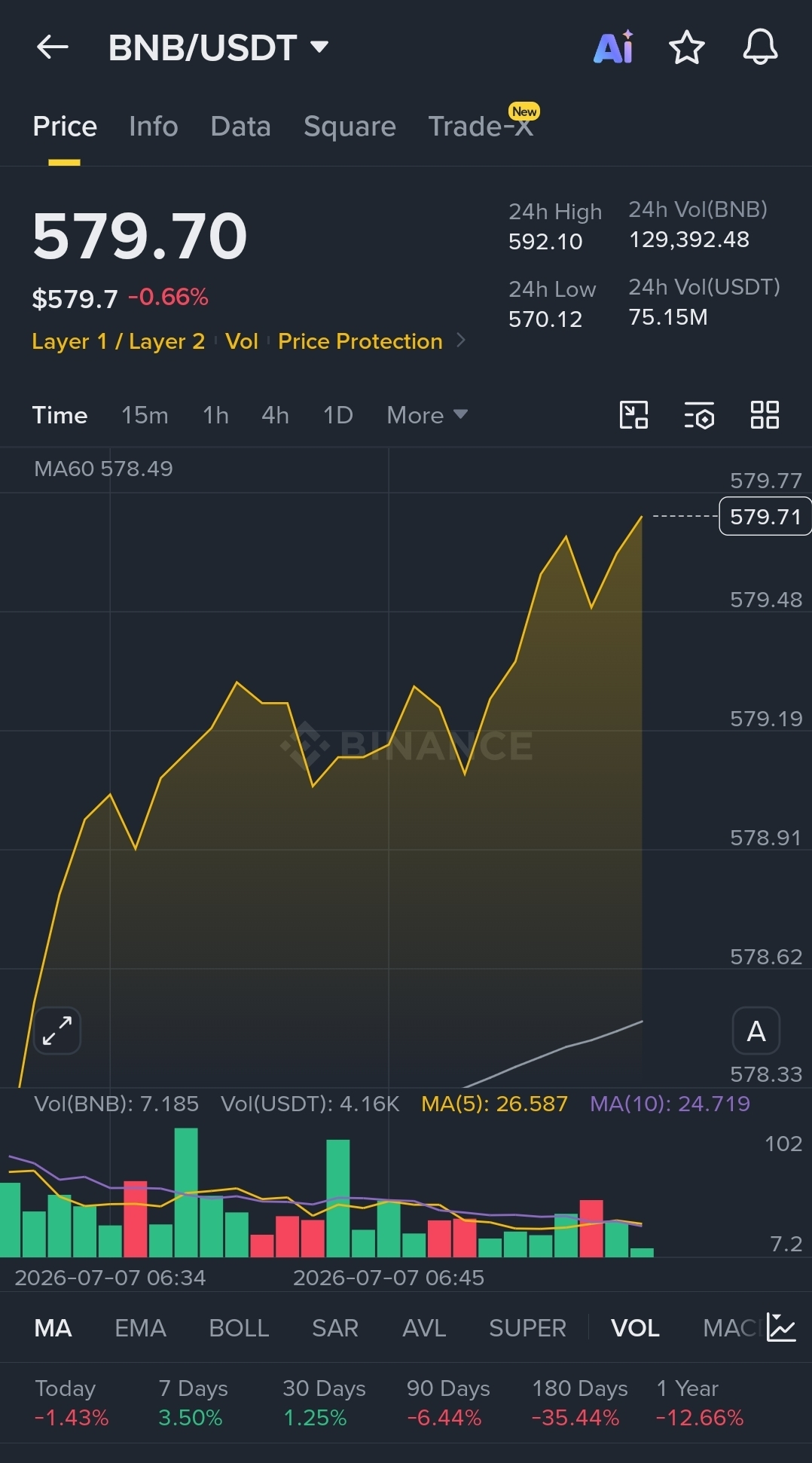Toggle the MA indicator
Screen dimensions: 812x1463
[x=53, y=1327]
